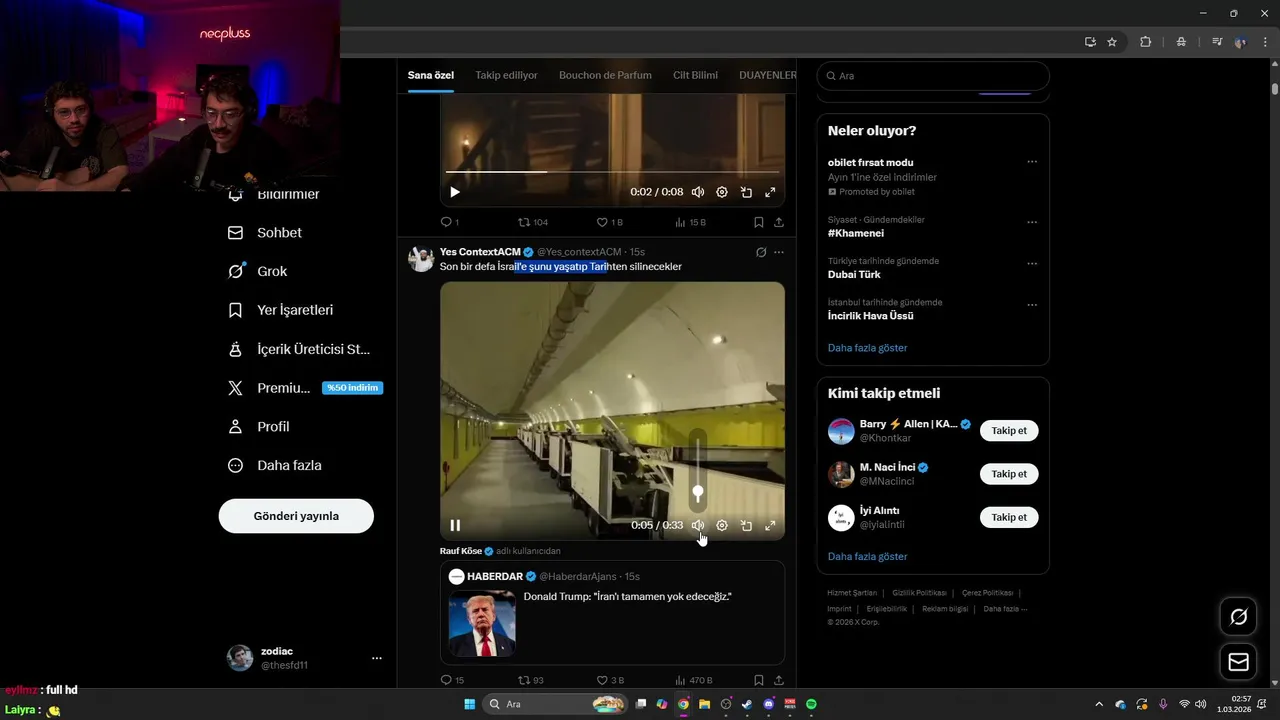
Task: Open options for İncirlik Hava Üssü trend
Action: (x=1032, y=305)
